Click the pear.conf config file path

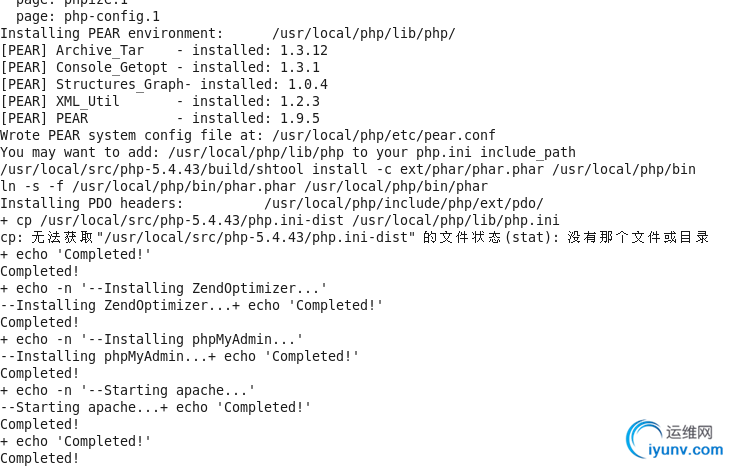(384, 135)
